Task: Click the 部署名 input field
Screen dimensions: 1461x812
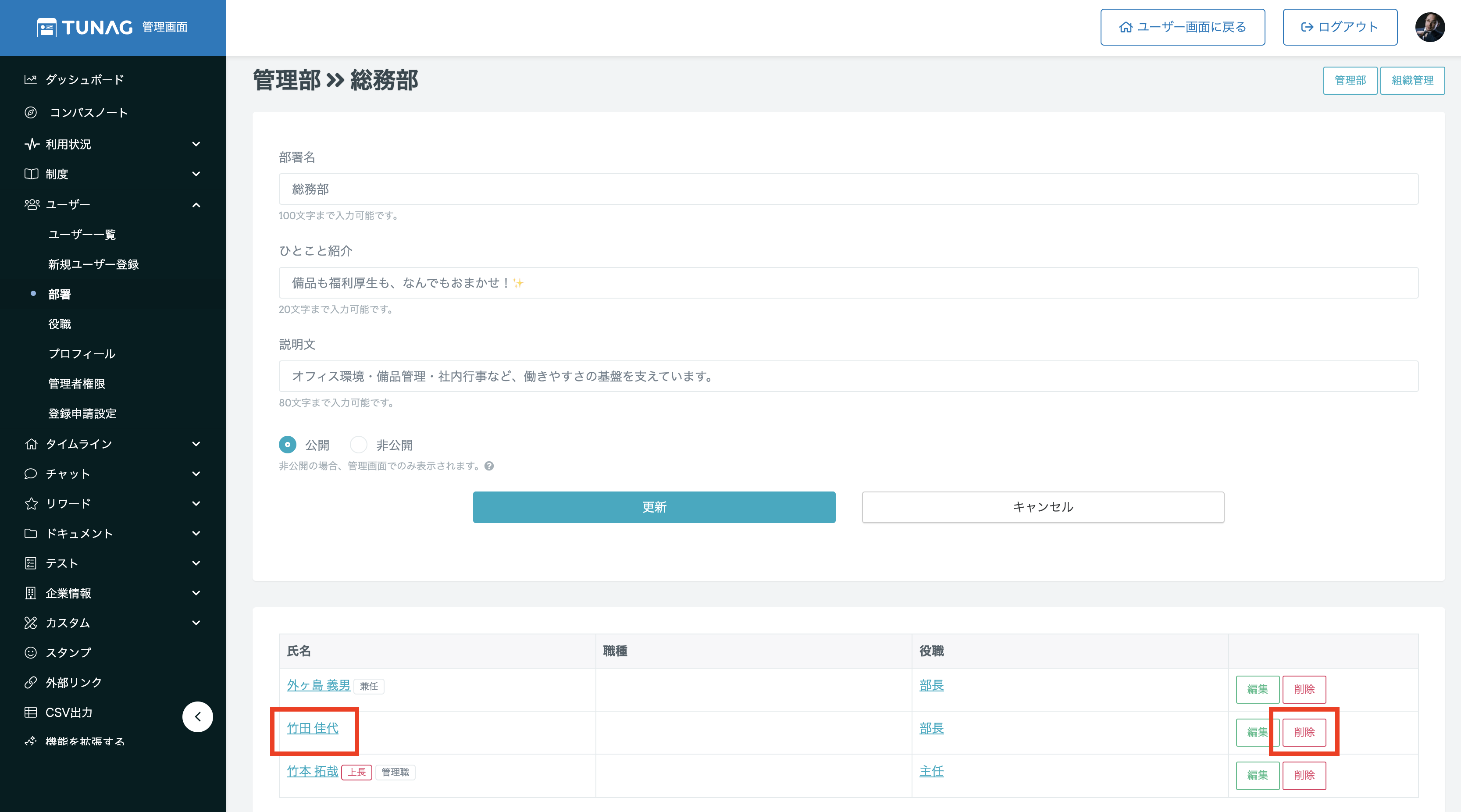Action: pos(848,189)
